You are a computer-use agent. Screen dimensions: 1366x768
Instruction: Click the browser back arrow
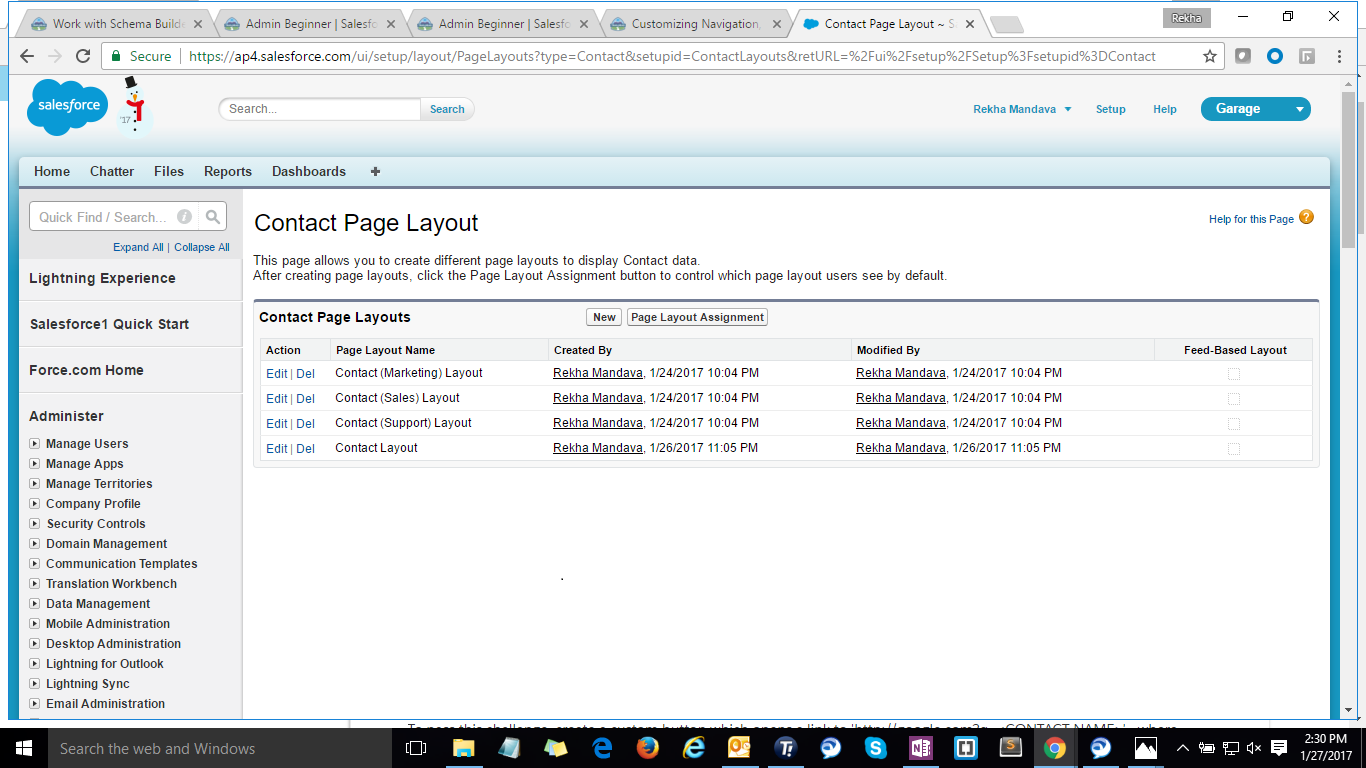click(27, 56)
